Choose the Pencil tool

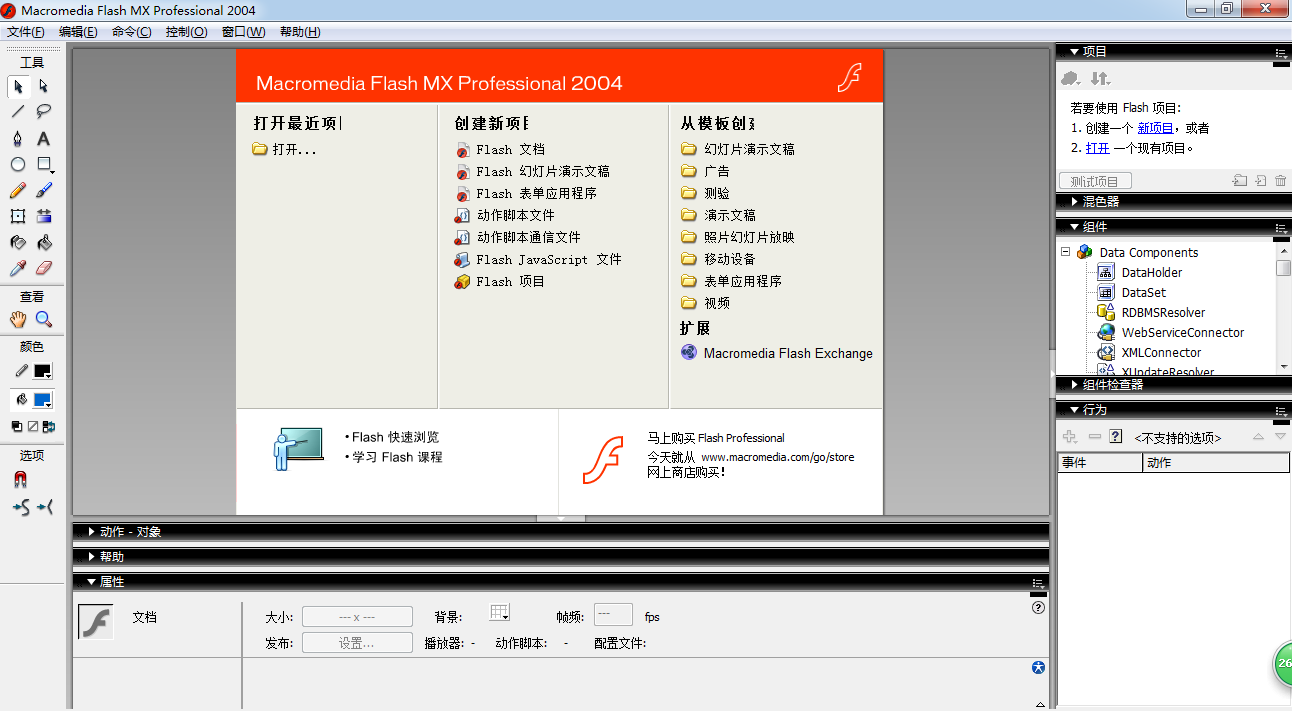click(18, 190)
